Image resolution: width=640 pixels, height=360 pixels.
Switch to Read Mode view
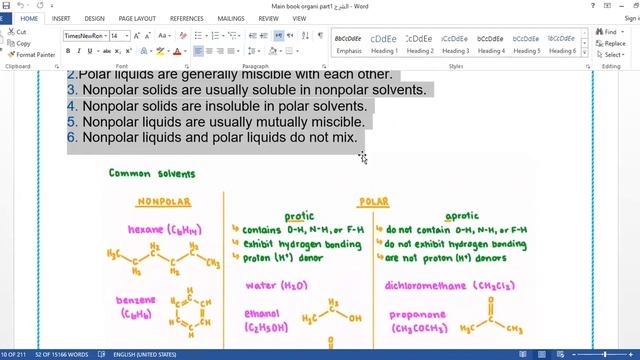tap(522, 354)
